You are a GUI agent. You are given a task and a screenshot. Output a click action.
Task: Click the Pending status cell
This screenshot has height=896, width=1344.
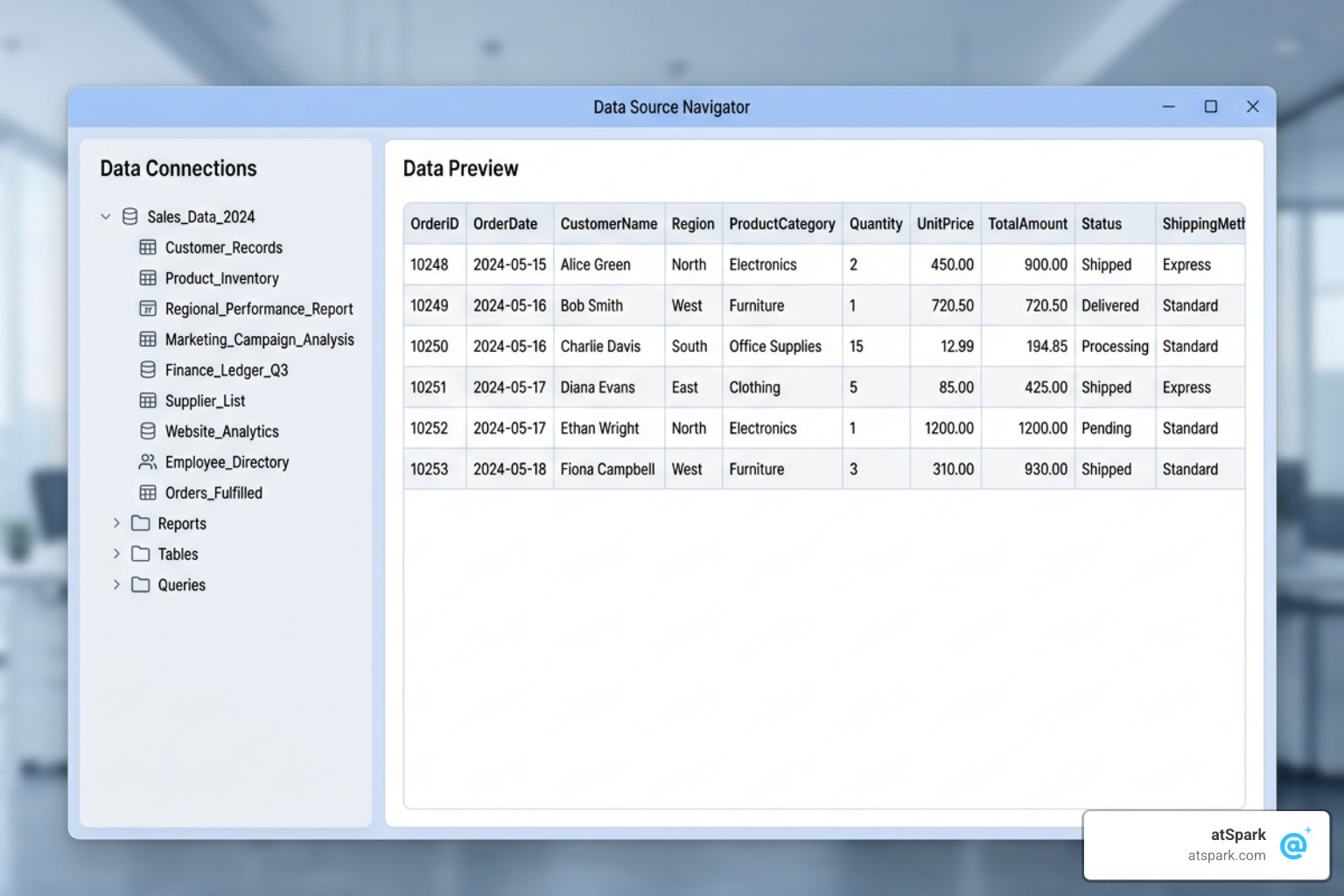coord(1115,428)
